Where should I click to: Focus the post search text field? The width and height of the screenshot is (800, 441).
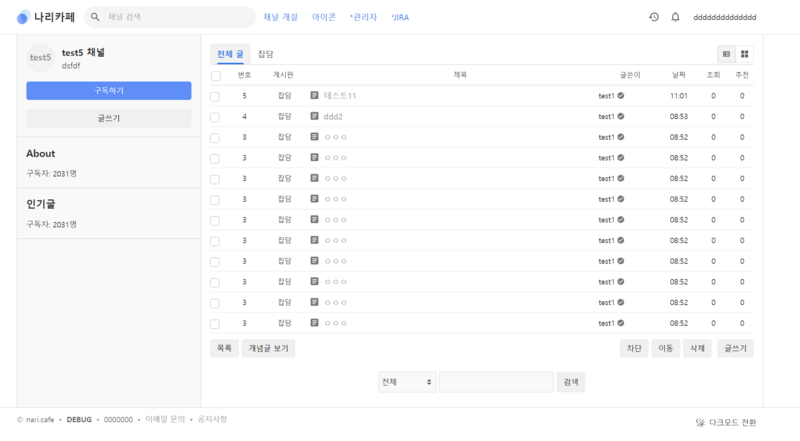pos(496,382)
